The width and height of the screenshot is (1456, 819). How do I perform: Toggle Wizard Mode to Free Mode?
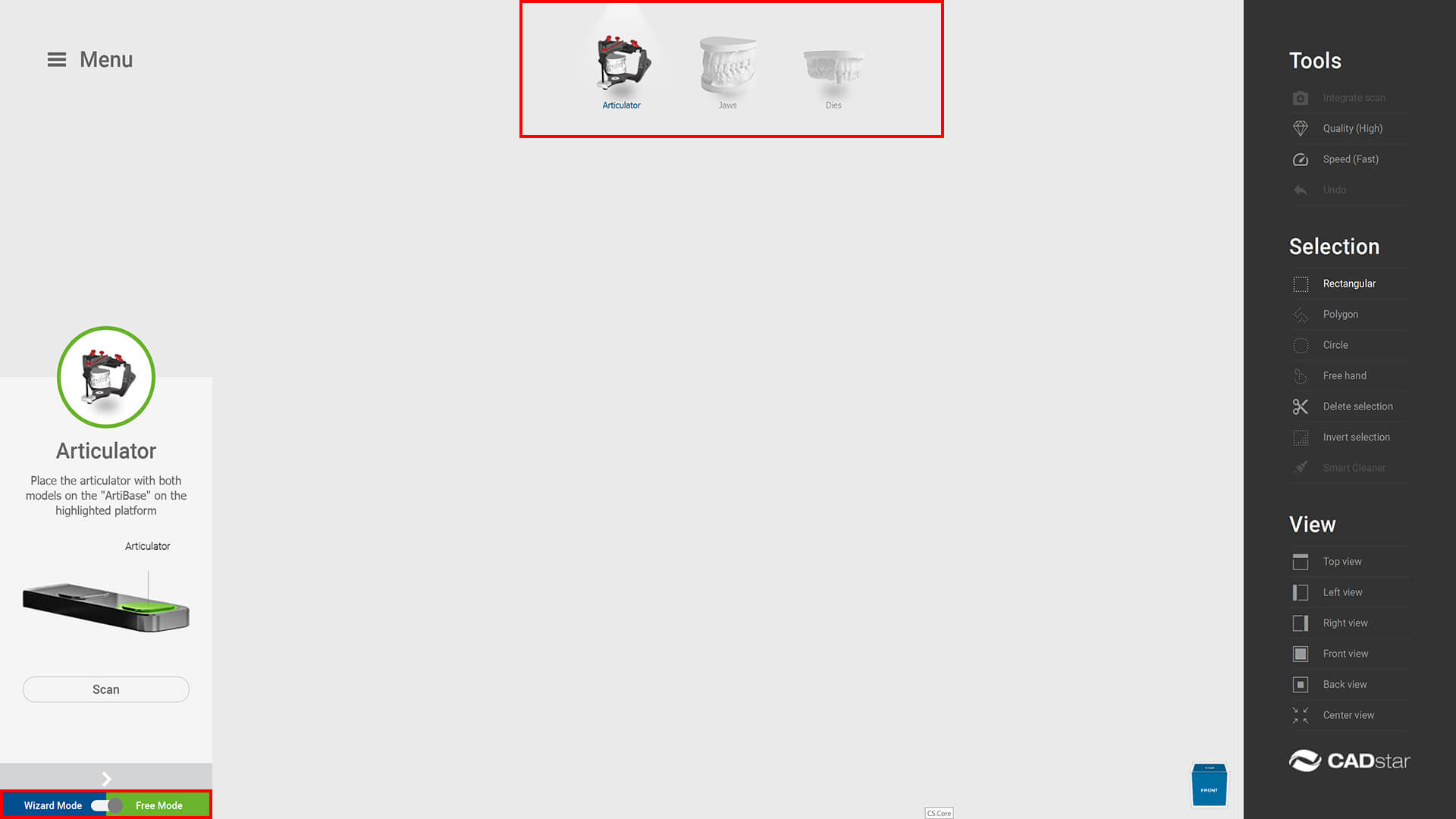click(x=104, y=805)
